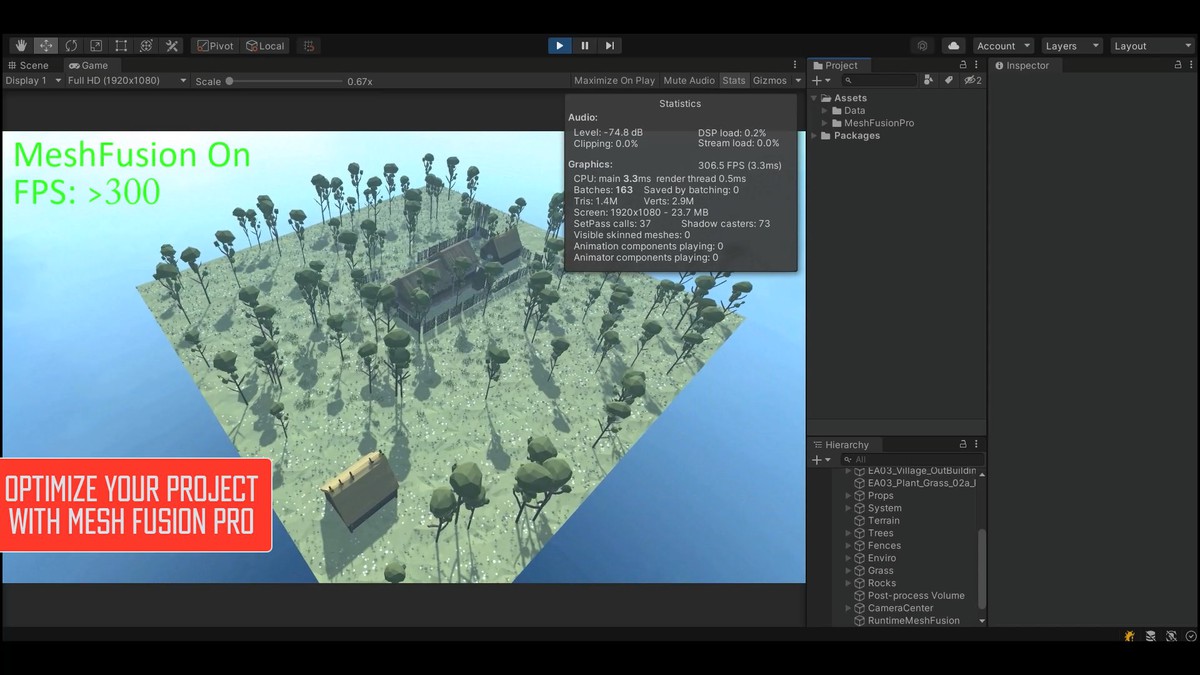The height and width of the screenshot is (675, 1200).
Task: Click the cache server status icon
Action: click(x=1151, y=636)
